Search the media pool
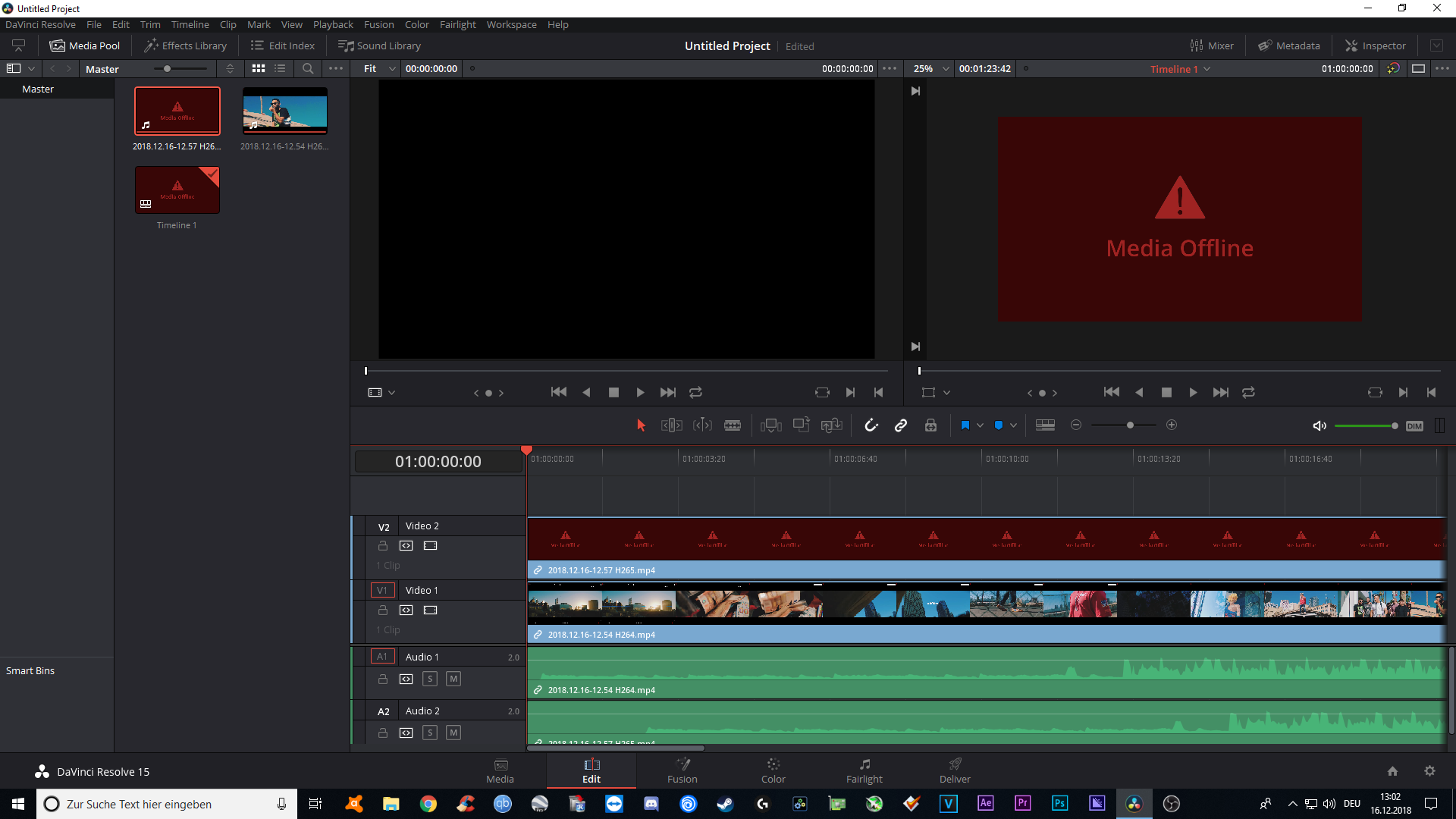This screenshot has height=819, width=1456. [x=308, y=68]
